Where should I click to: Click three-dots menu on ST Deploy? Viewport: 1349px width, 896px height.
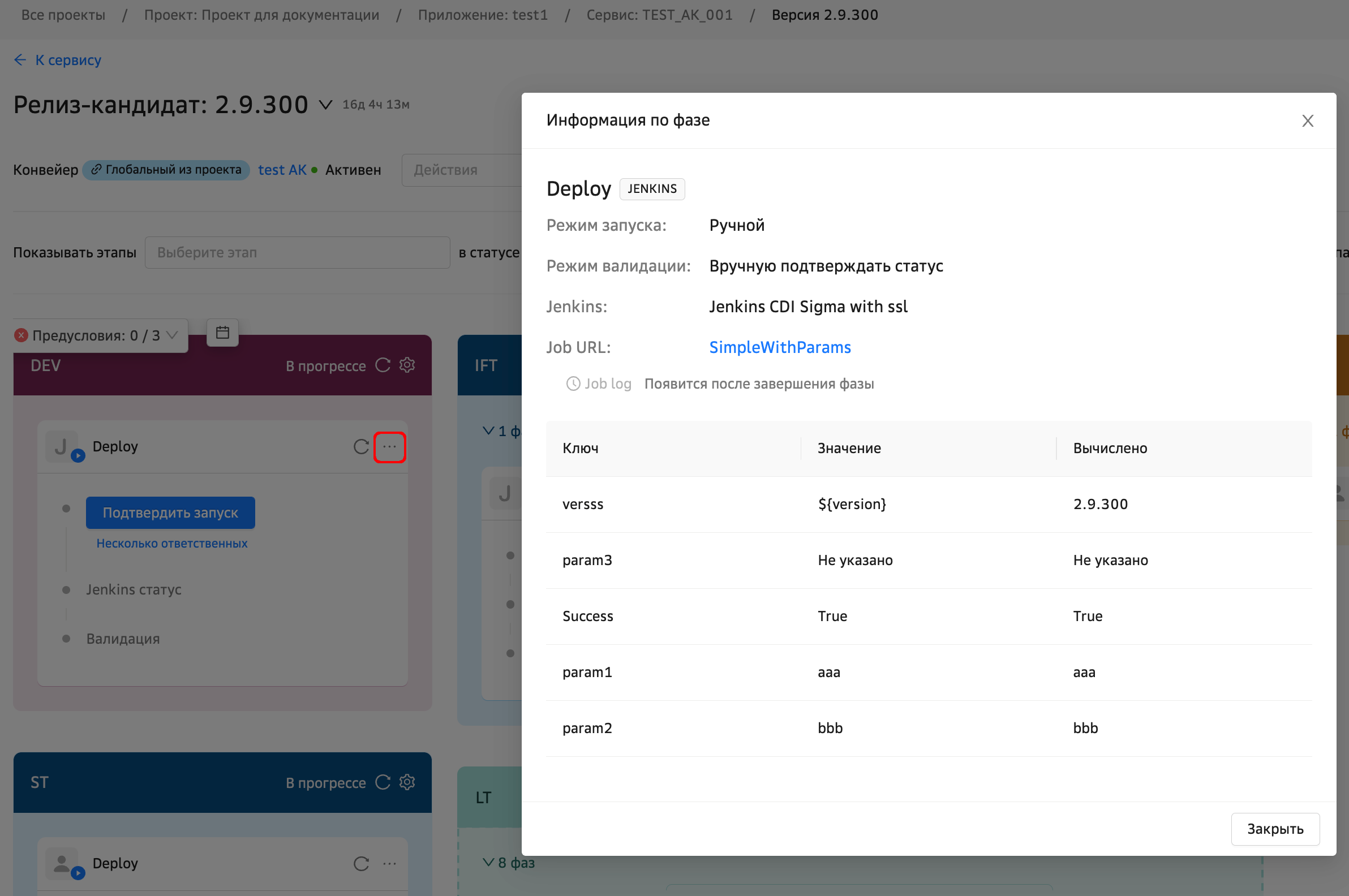click(x=389, y=863)
